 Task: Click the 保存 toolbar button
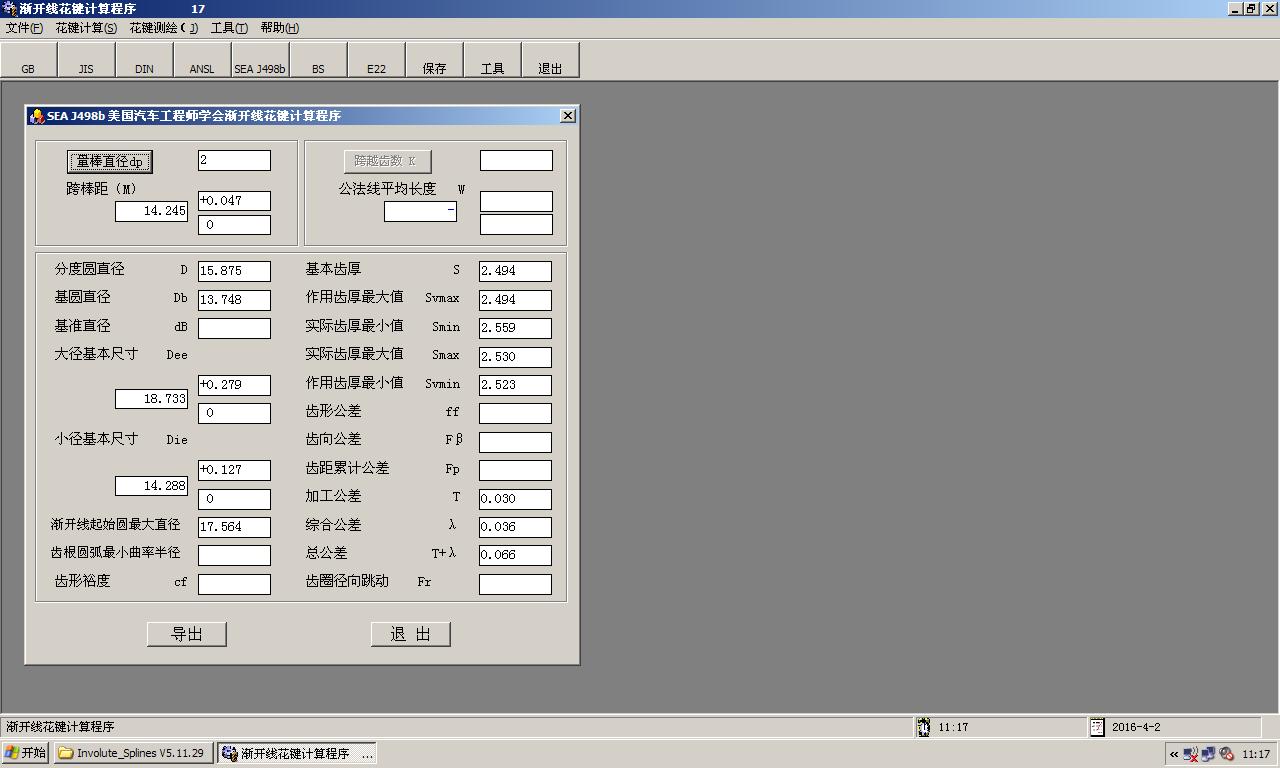[435, 60]
